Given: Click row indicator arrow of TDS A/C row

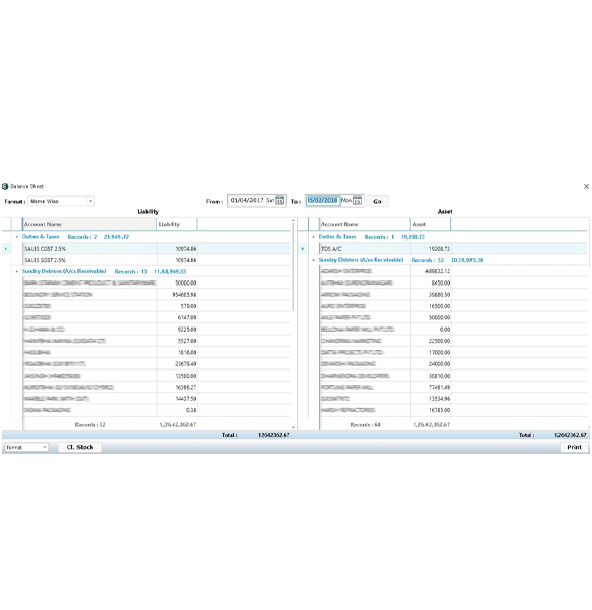Looking at the screenshot, I should (303, 249).
